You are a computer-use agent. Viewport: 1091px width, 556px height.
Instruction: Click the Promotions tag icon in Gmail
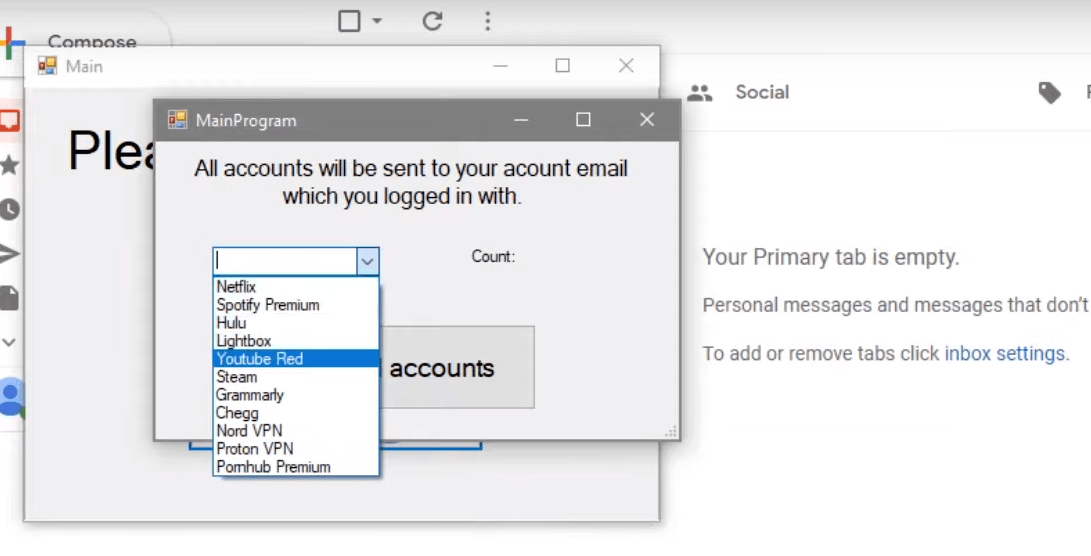click(1049, 93)
